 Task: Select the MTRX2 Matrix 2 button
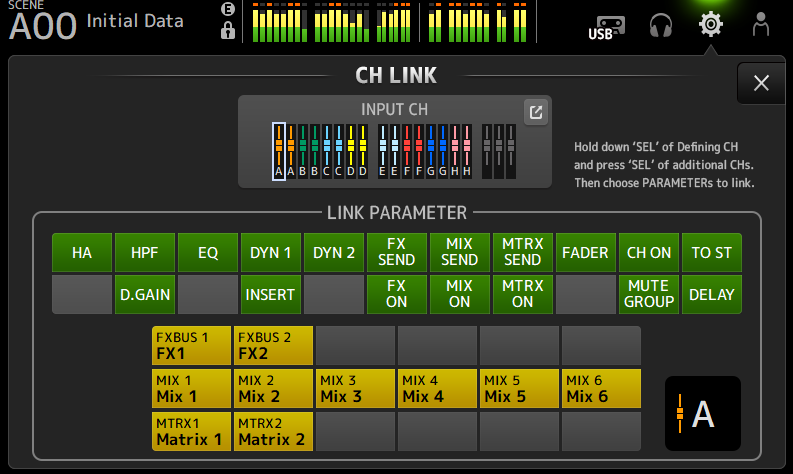(x=273, y=431)
